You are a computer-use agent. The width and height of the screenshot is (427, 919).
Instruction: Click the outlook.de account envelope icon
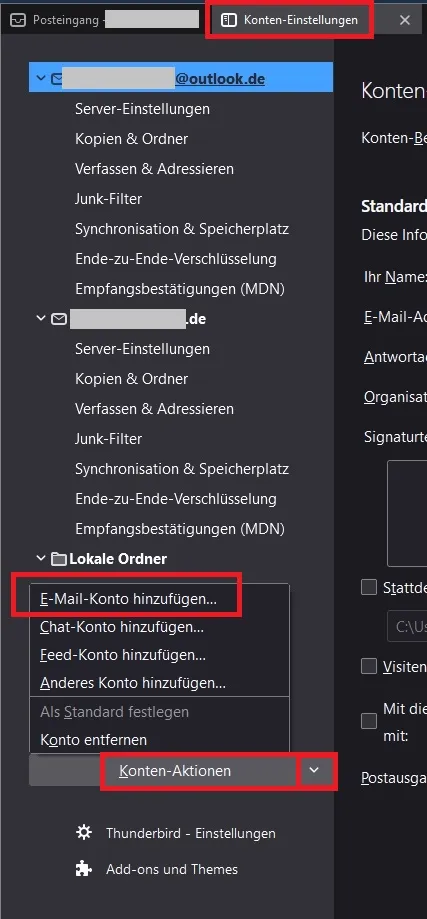(x=57, y=79)
